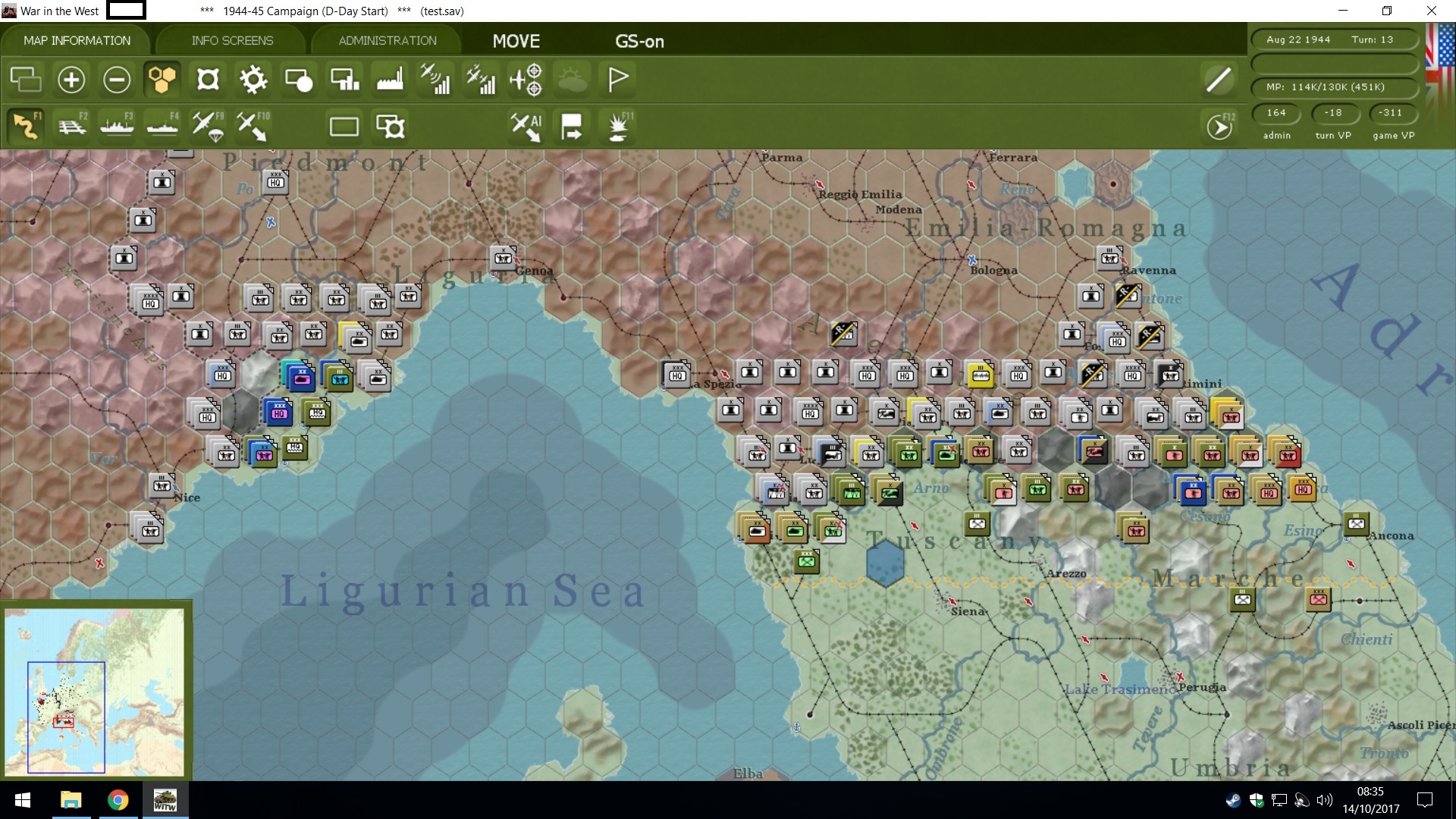Select F3 naval transport mode

click(117, 126)
